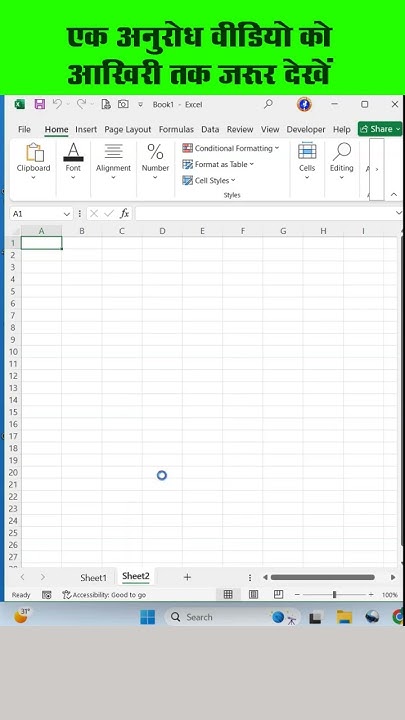Open the File menu
Image resolution: width=405 pixels, height=720 pixels.
(x=24, y=129)
